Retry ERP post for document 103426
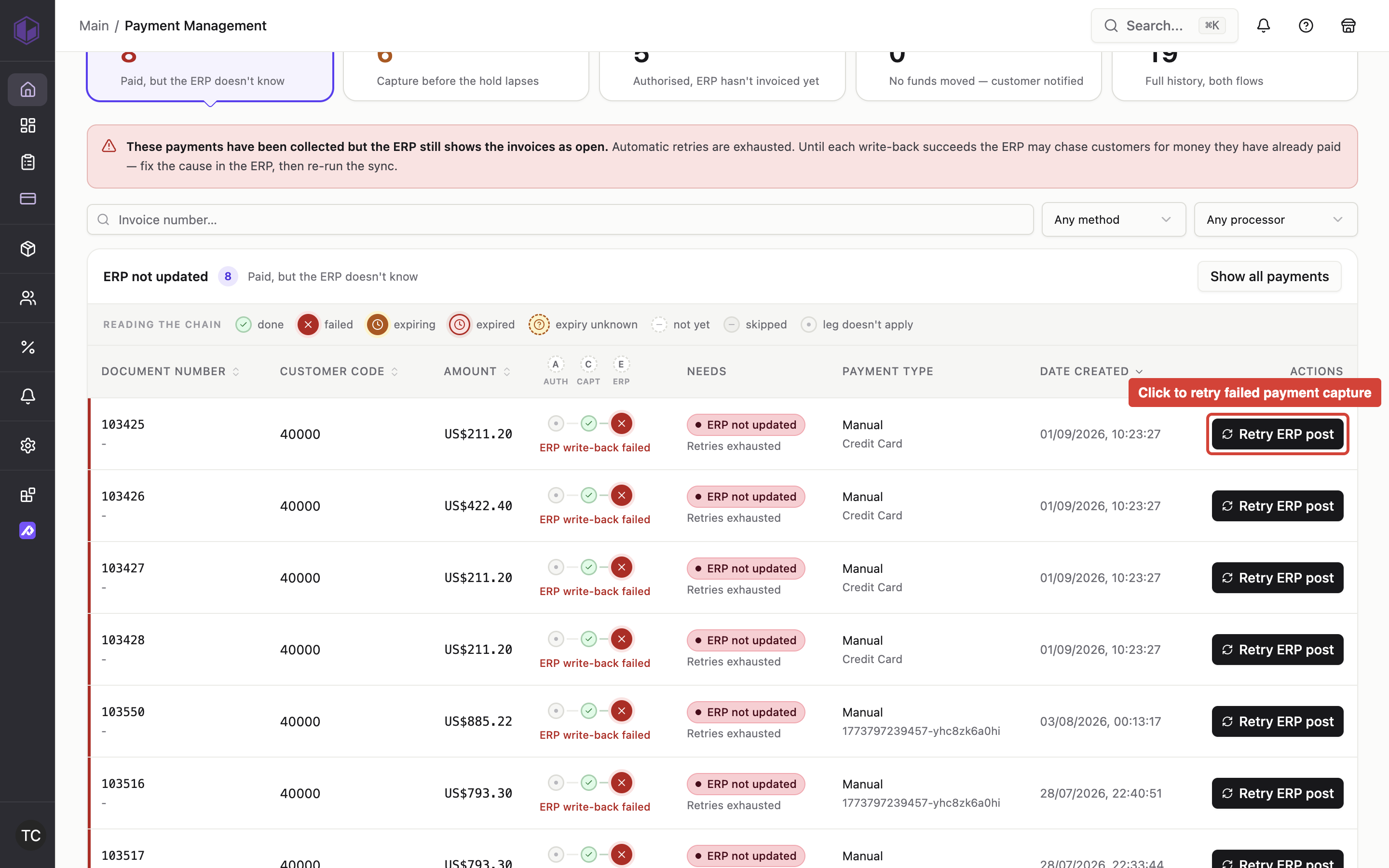This screenshot has width=1389, height=868. (x=1277, y=506)
